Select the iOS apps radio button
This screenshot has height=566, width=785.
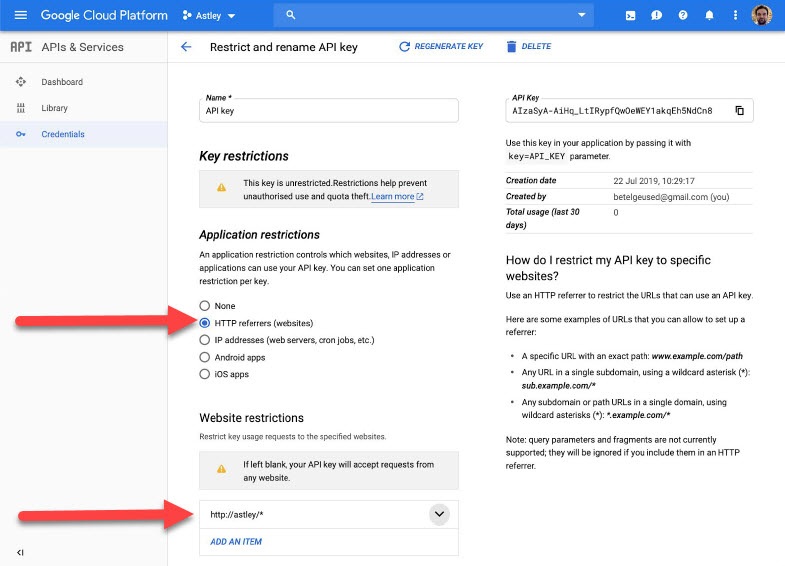pyautogui.click(x=205, y=374)
